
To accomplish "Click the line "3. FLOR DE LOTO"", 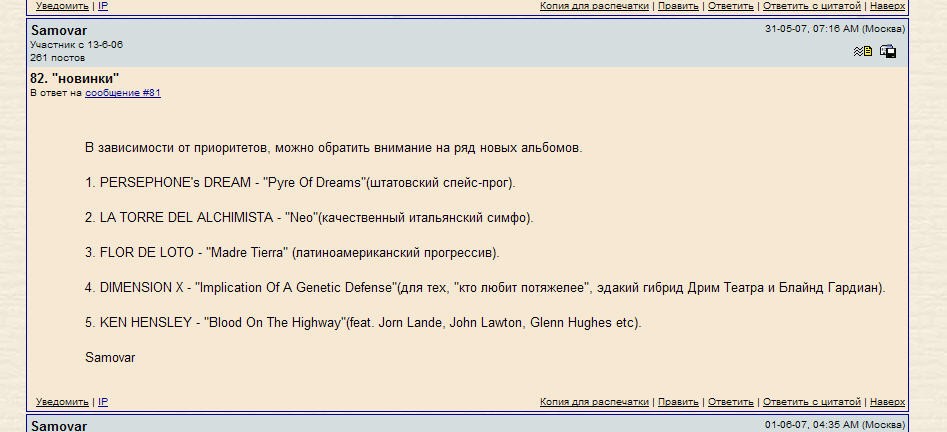I will pos(292,253).
